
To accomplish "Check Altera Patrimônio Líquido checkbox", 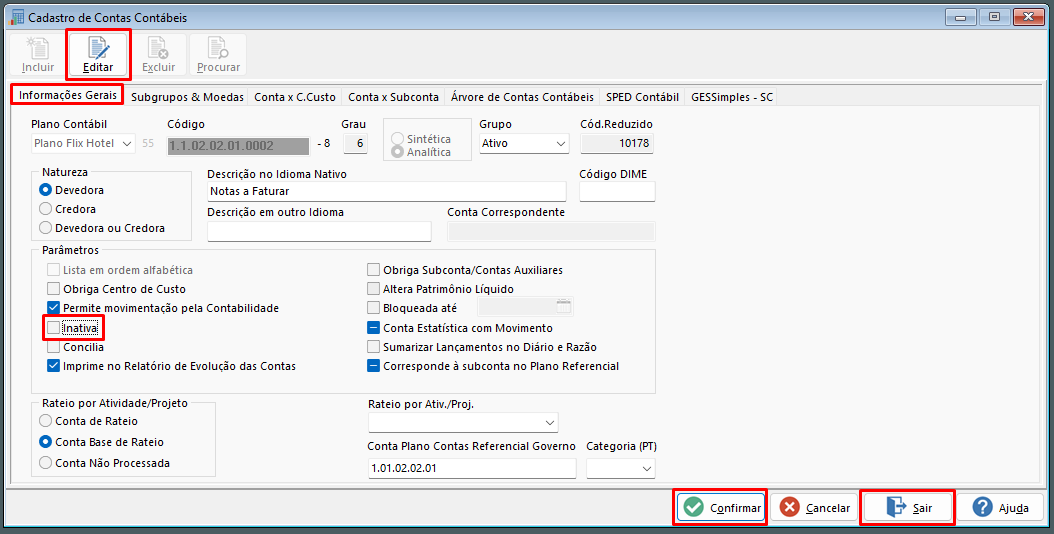I will (x=373, y=289).
